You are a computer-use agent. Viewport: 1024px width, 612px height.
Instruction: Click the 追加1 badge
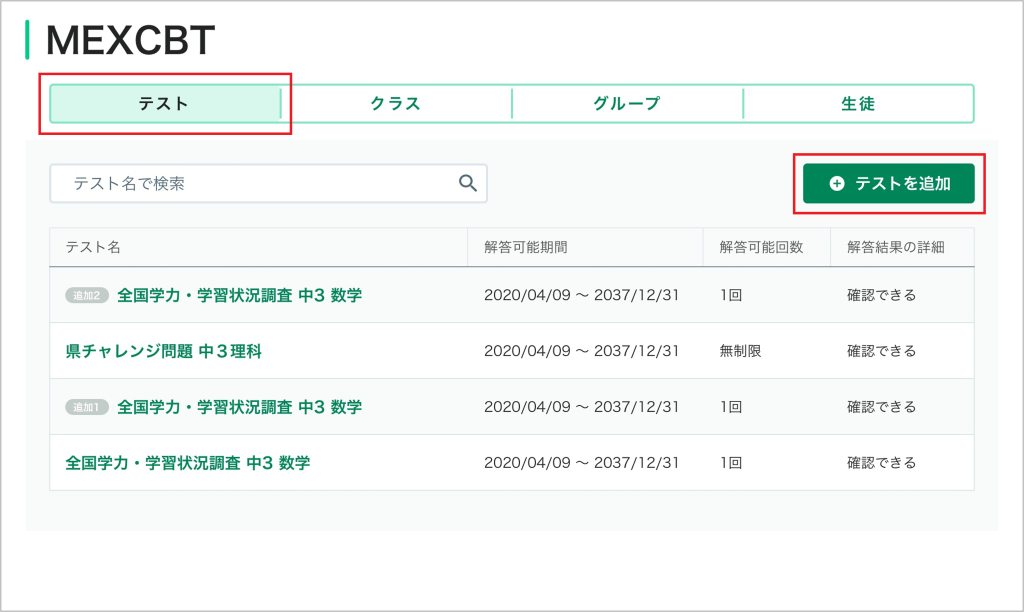[x=87, y=408]
